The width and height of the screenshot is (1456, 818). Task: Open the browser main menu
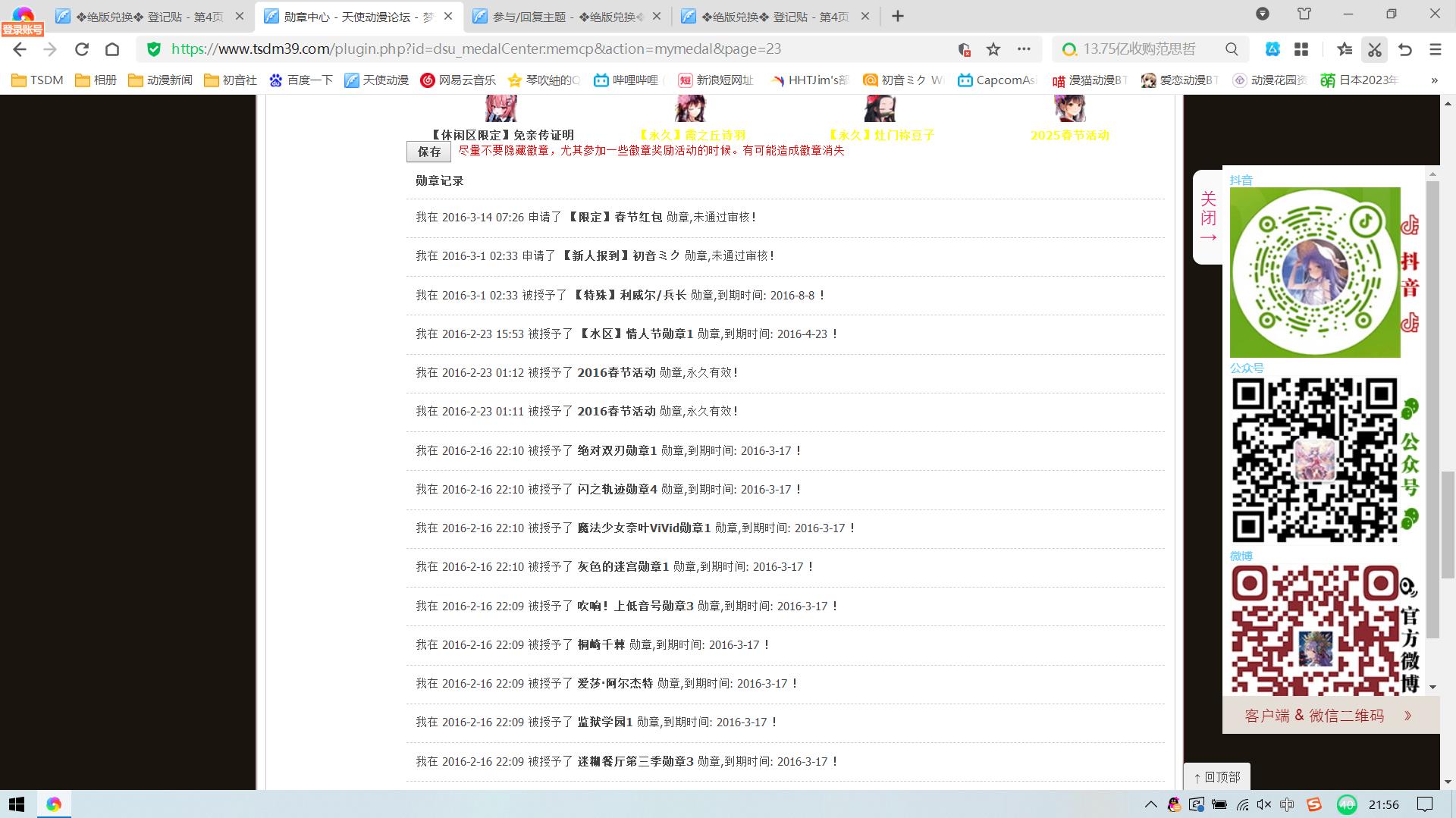(1435, 49)
